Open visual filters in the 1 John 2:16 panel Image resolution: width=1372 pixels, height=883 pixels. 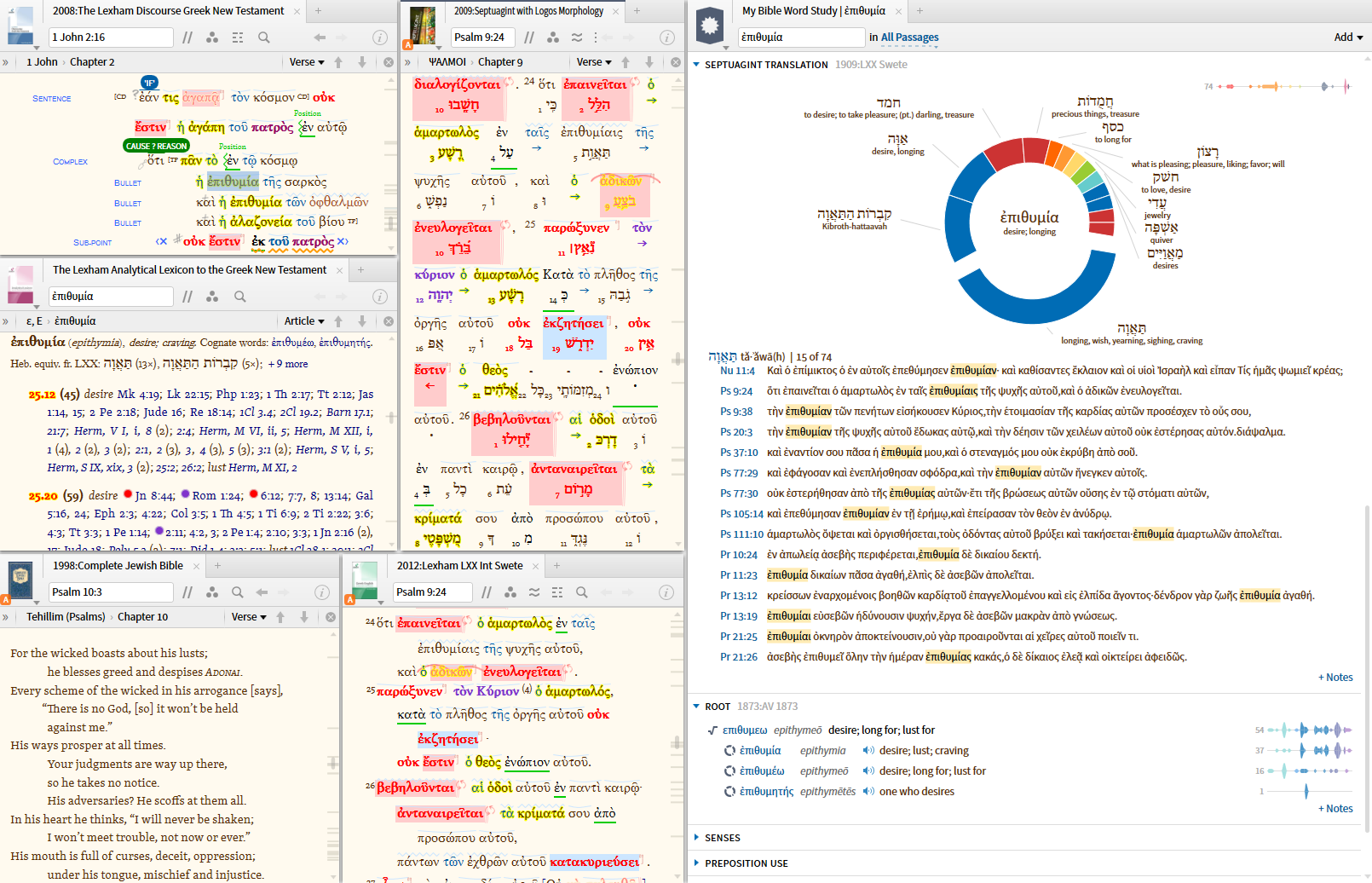[212, 38]
